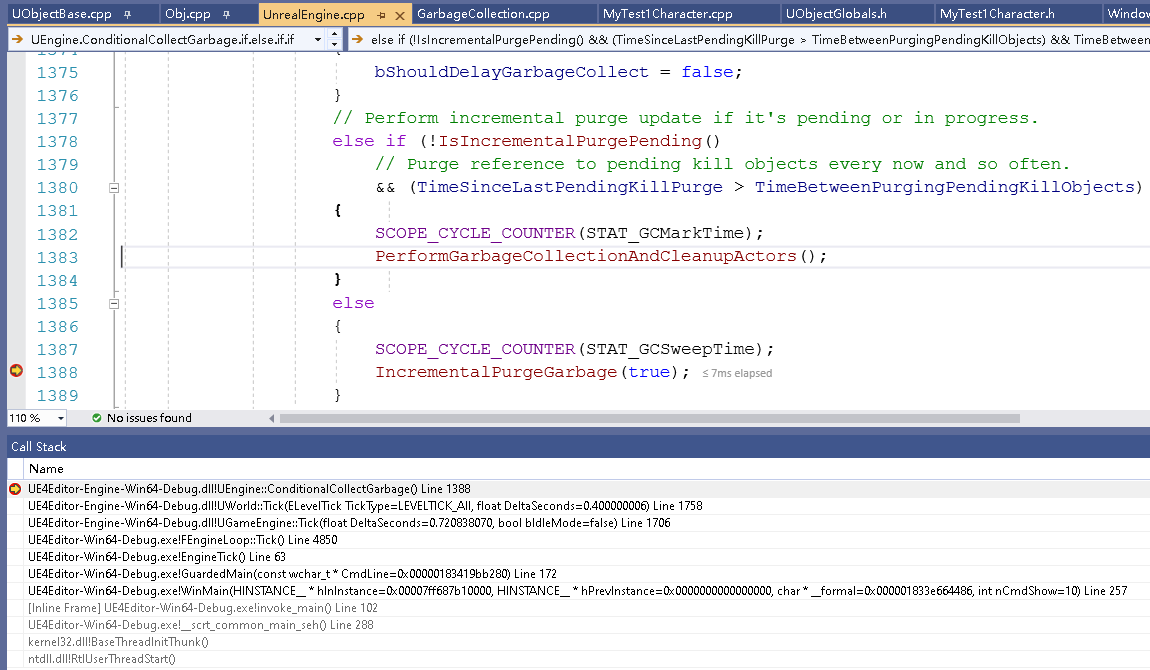This screenshot has height=670, width=1150.
Task: Click the else keyword on line 1385
Action: click(x=354, y=303)
